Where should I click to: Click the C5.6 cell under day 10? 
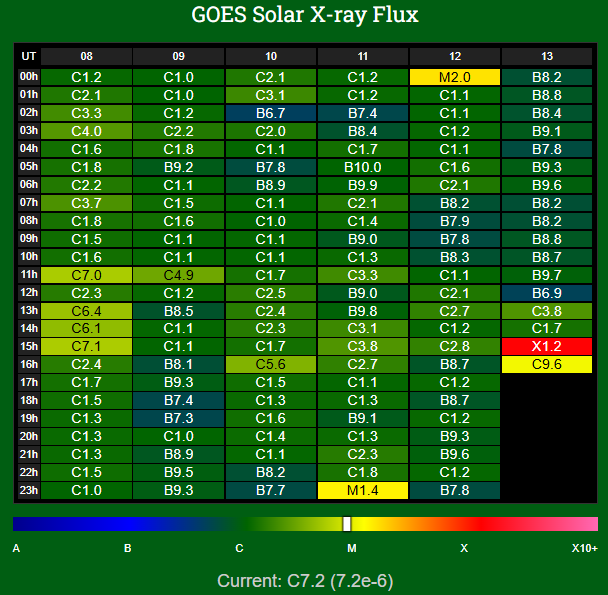pyautogui.click(x=271, y=364)
